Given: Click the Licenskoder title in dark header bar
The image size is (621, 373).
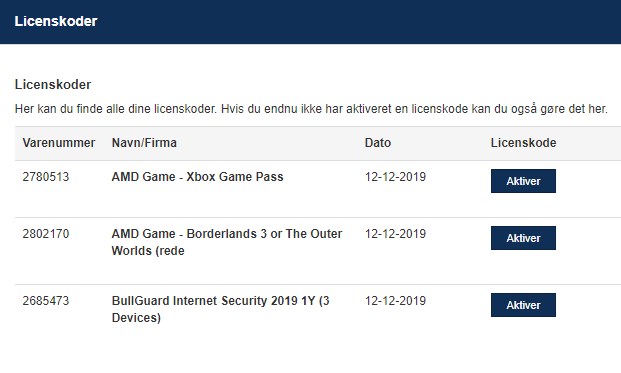Looking at the screenshot, I should [56, 21].
